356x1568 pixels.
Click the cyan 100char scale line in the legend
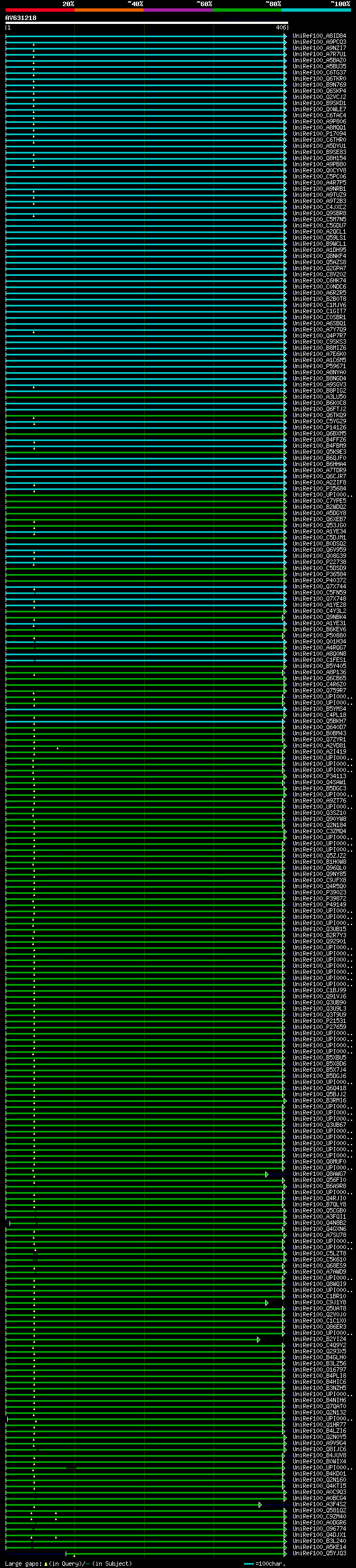248,1564
